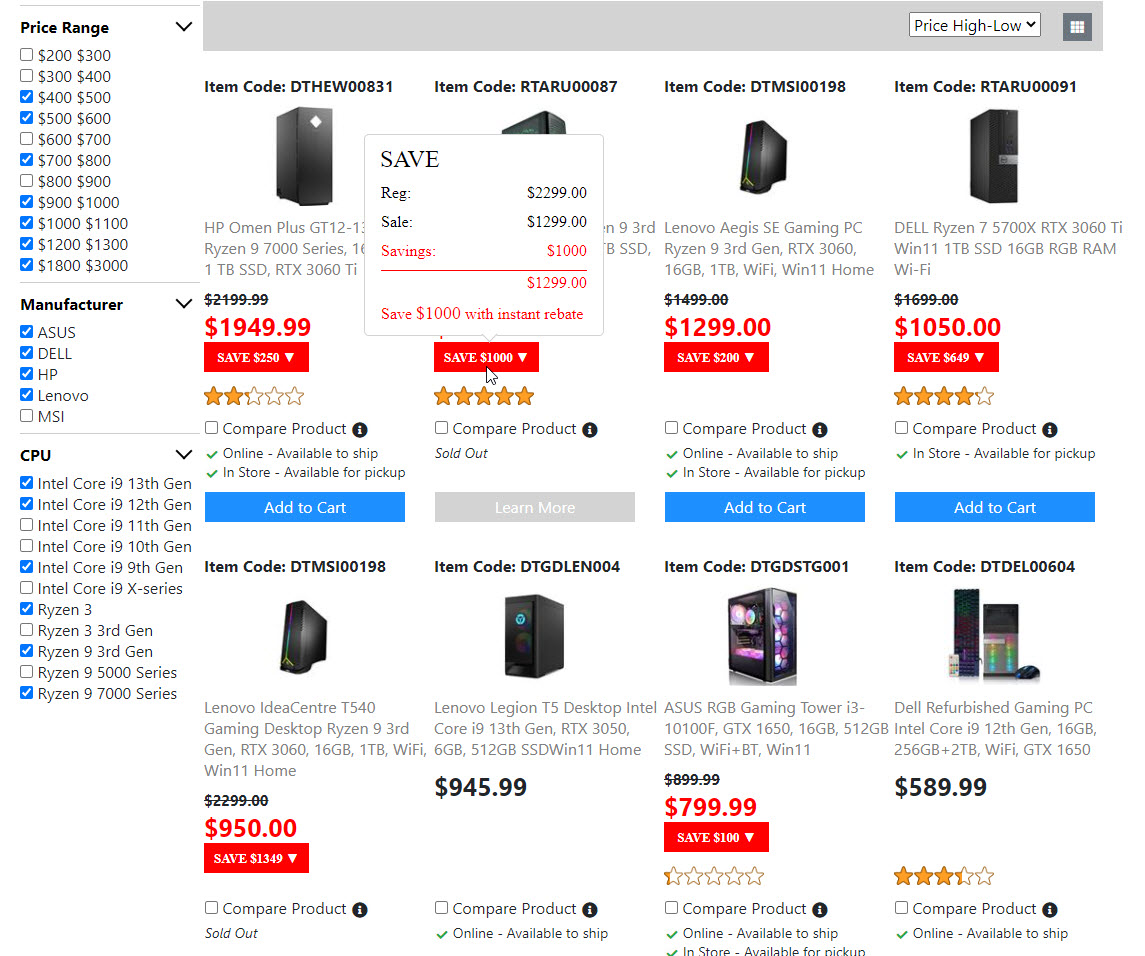
Task: Click the four-star rating on DELL Ryzen 7
Action: coord(943,397)
